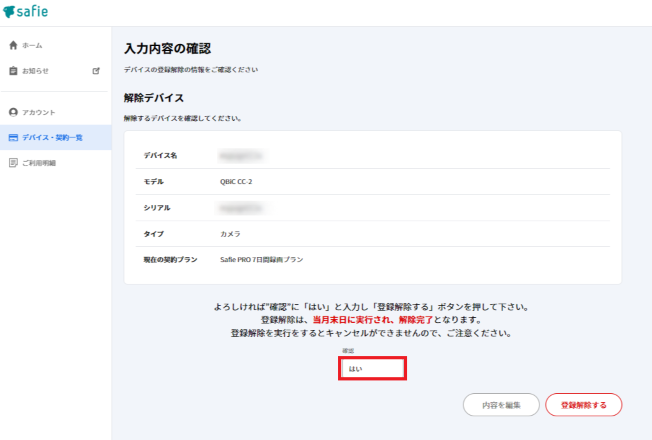Image resolution: width=652 pixels, height=440 pixels.
Task: Click the デバイス名 label
Action: click(x=161, y=156)
